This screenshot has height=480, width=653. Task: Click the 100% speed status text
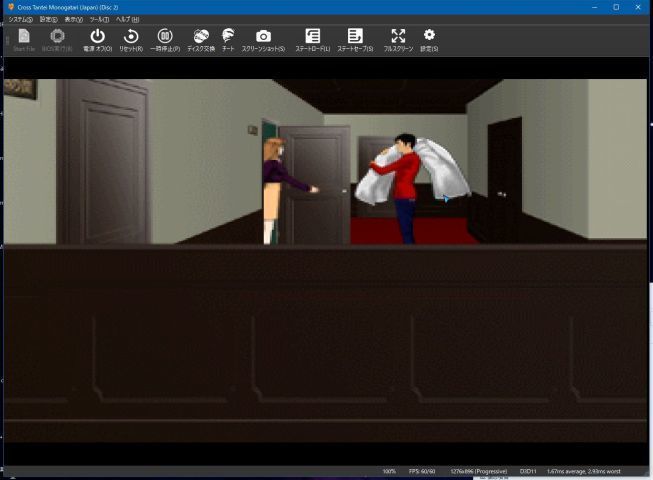[389, 471]
